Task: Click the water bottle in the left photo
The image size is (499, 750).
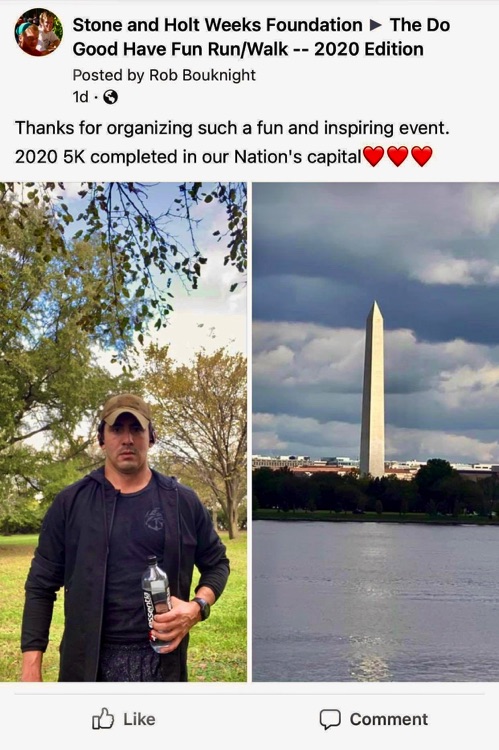Action: coord(156,604)
